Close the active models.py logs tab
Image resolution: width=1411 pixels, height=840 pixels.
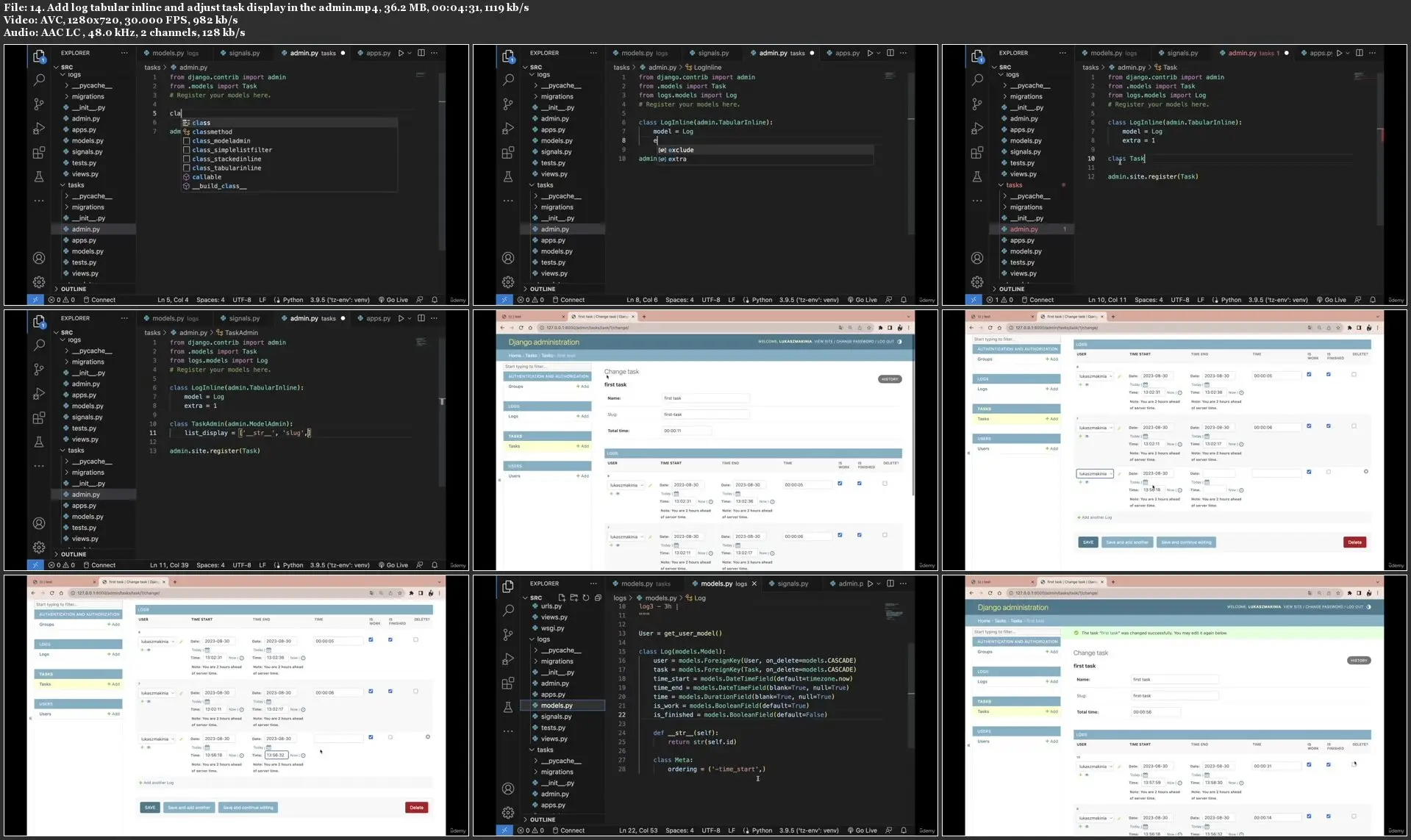754,584
